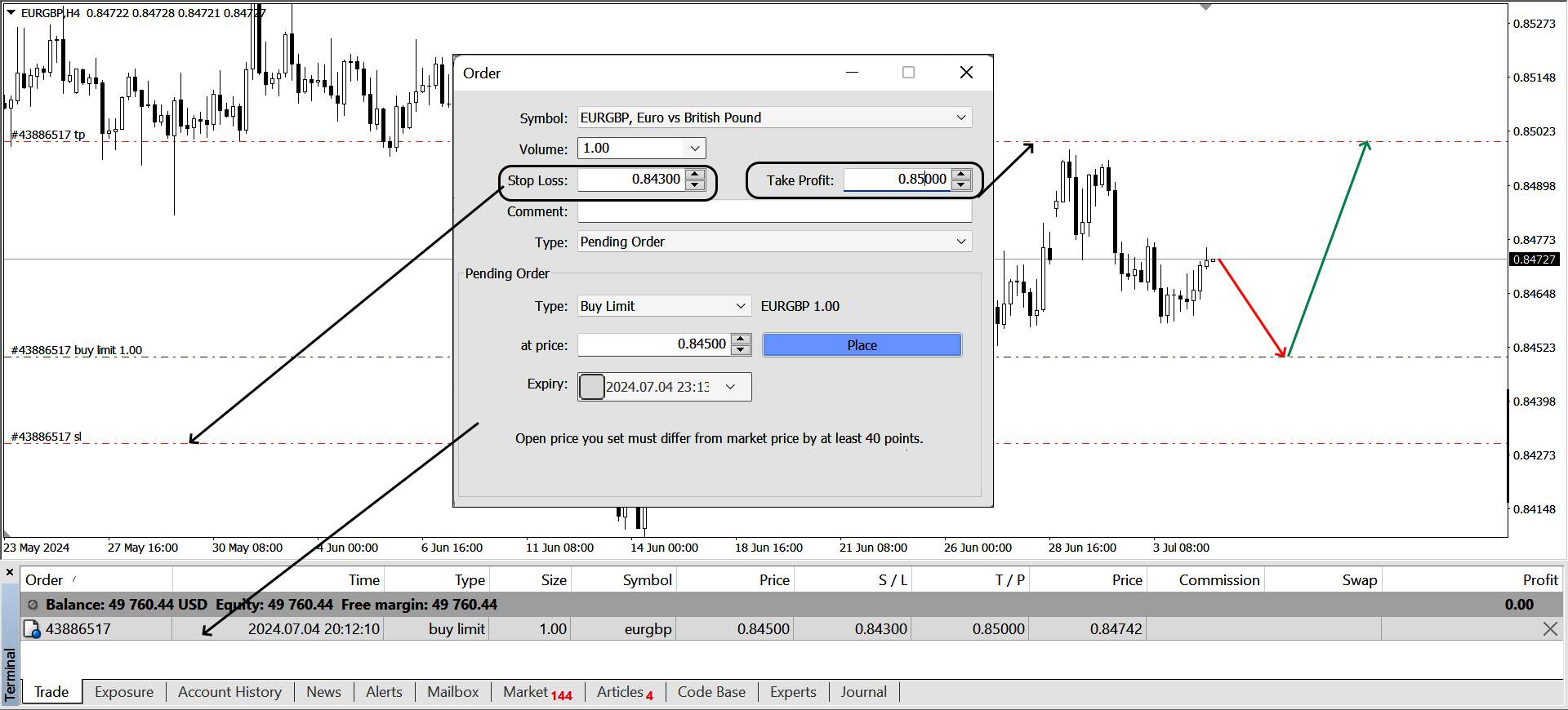Open the Market tab
Image resolution: width=1568 pixels, height=710 pixels.
point(537,692)
